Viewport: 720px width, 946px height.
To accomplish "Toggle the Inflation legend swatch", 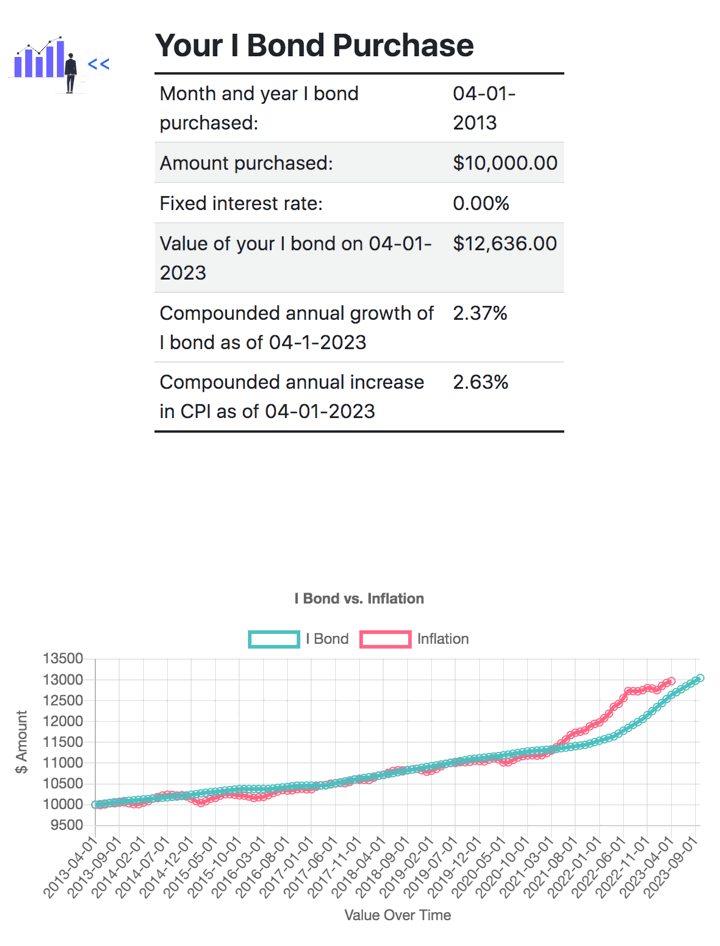I will [x=385, y=639].
